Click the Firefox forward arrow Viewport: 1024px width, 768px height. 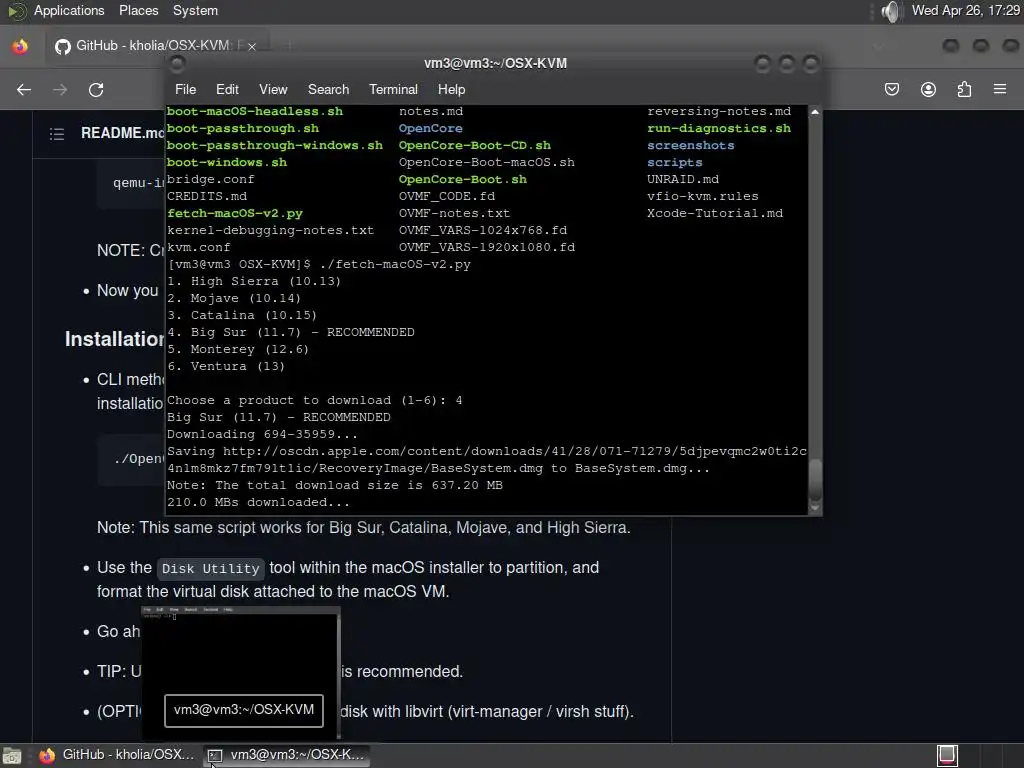60,89
